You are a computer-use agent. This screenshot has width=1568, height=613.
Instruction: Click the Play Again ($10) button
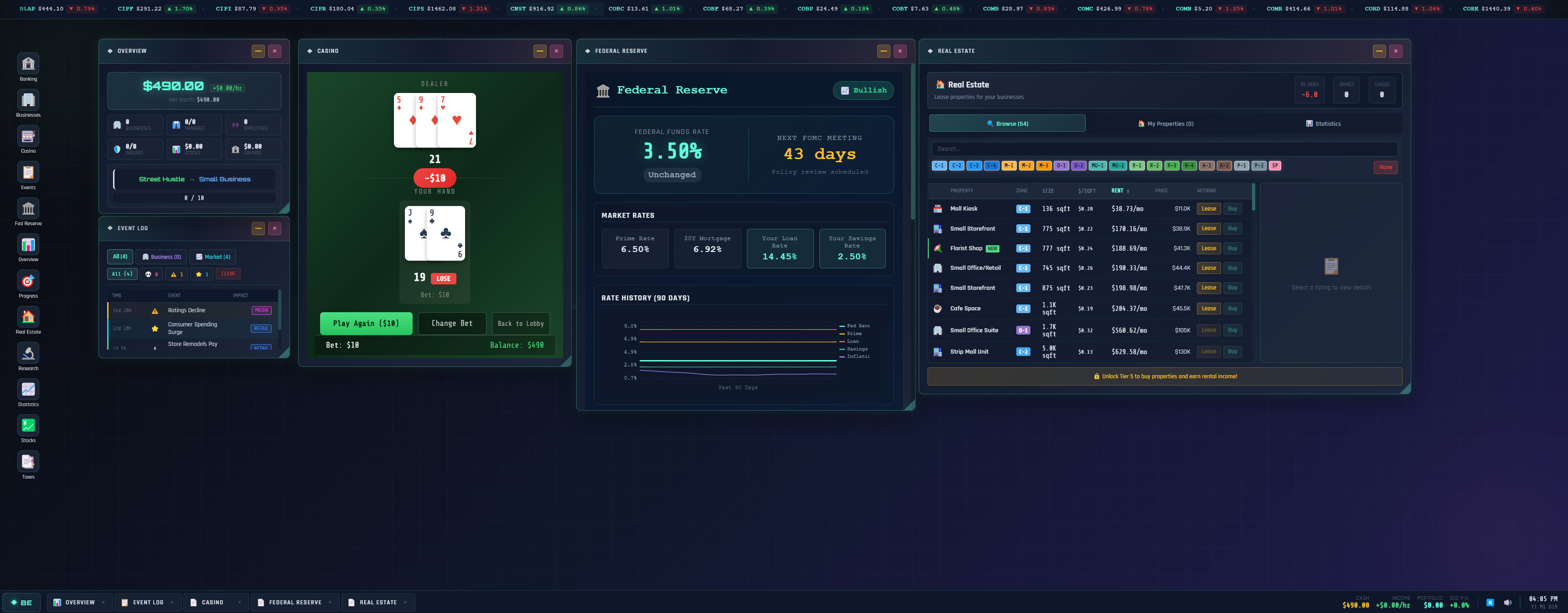[x=366, y=323]
